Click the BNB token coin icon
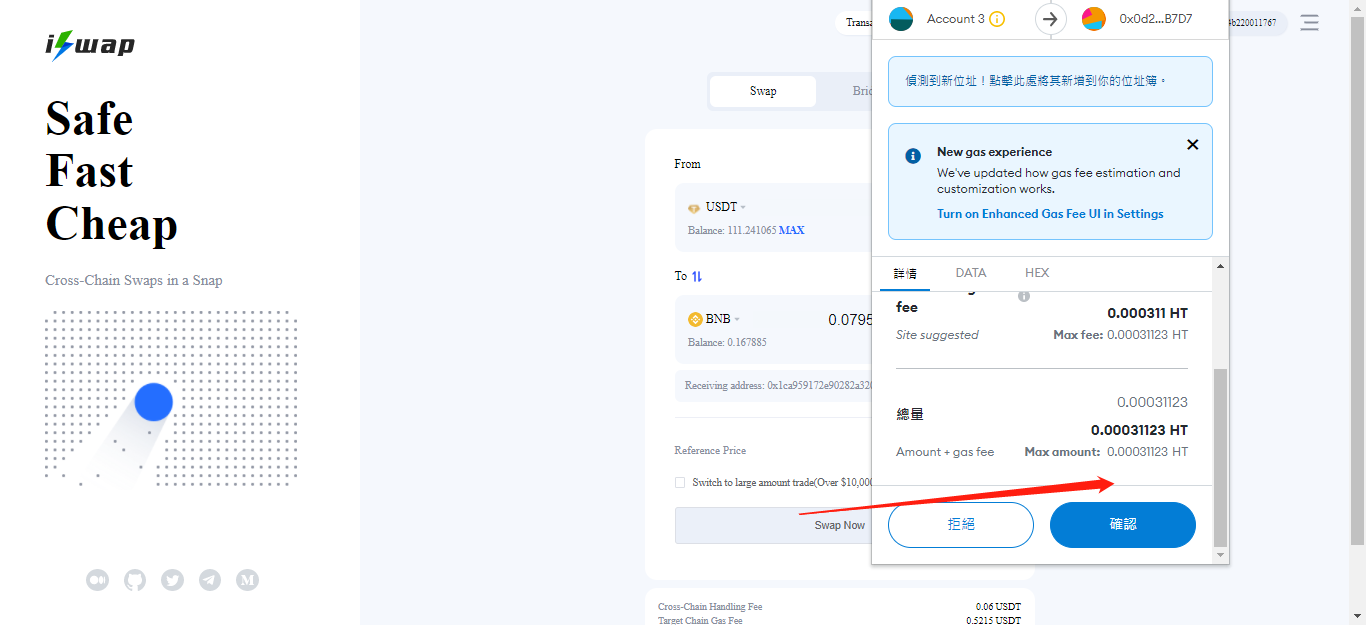 click(695, 320)
